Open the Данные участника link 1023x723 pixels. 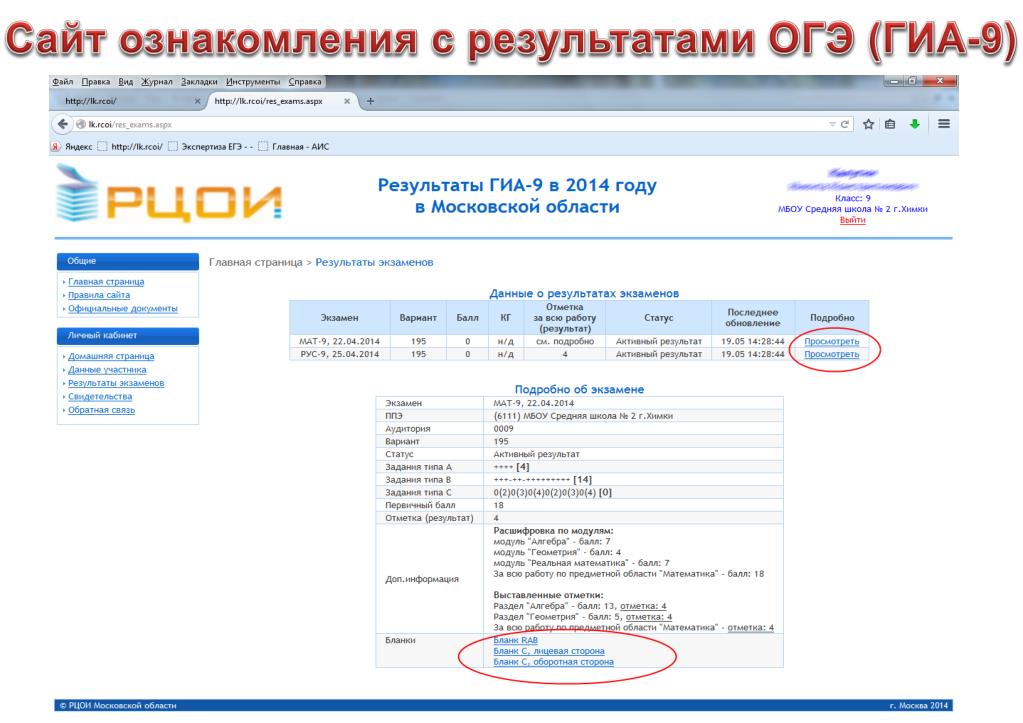pos(107,370)
